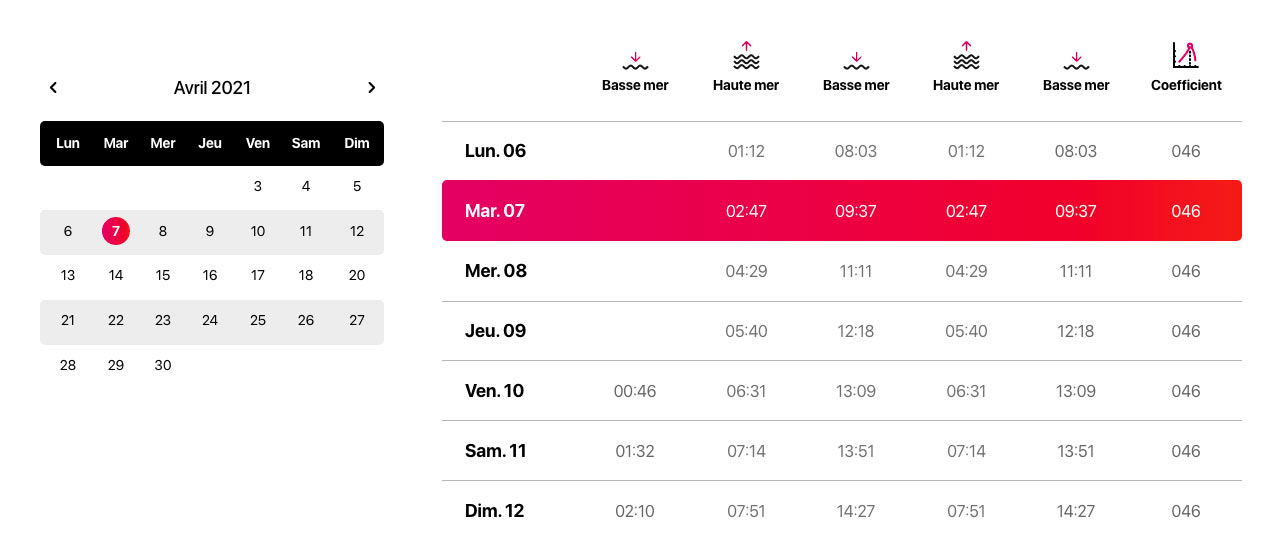Open the Lun. 06 tide row
The height and width of the screenshot is (557, 1282).
(x=842, y=151)
